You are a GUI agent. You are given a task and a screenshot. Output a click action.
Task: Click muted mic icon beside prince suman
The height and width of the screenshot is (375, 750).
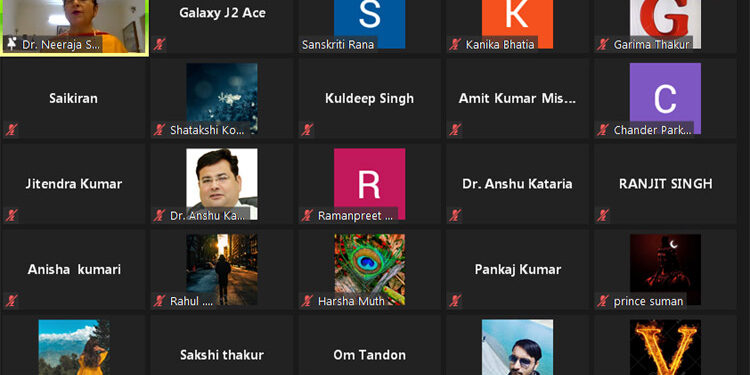pyautogui.click(x=603, y=301)
